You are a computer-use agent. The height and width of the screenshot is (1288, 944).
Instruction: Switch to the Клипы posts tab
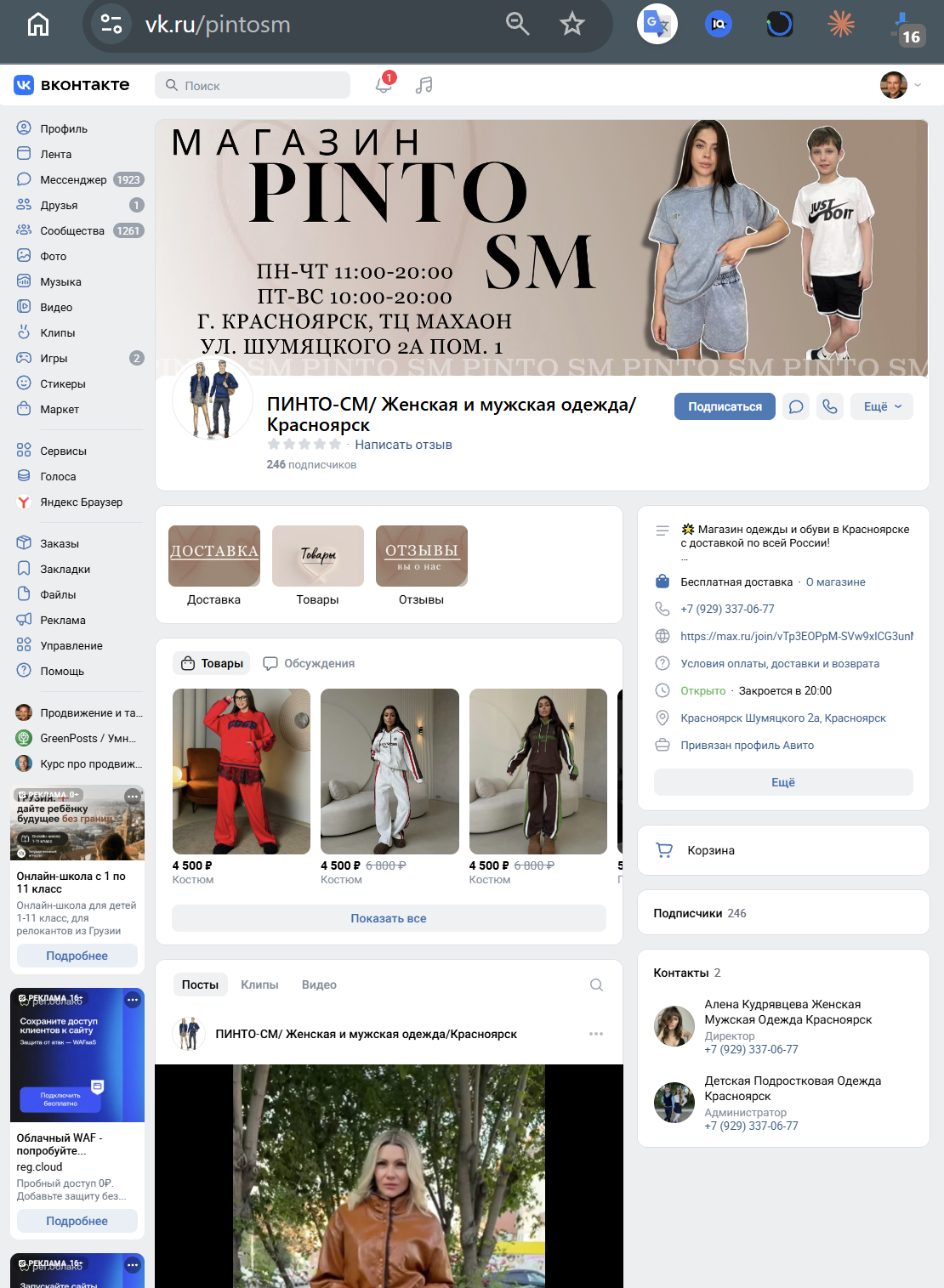tap(259, 984)
